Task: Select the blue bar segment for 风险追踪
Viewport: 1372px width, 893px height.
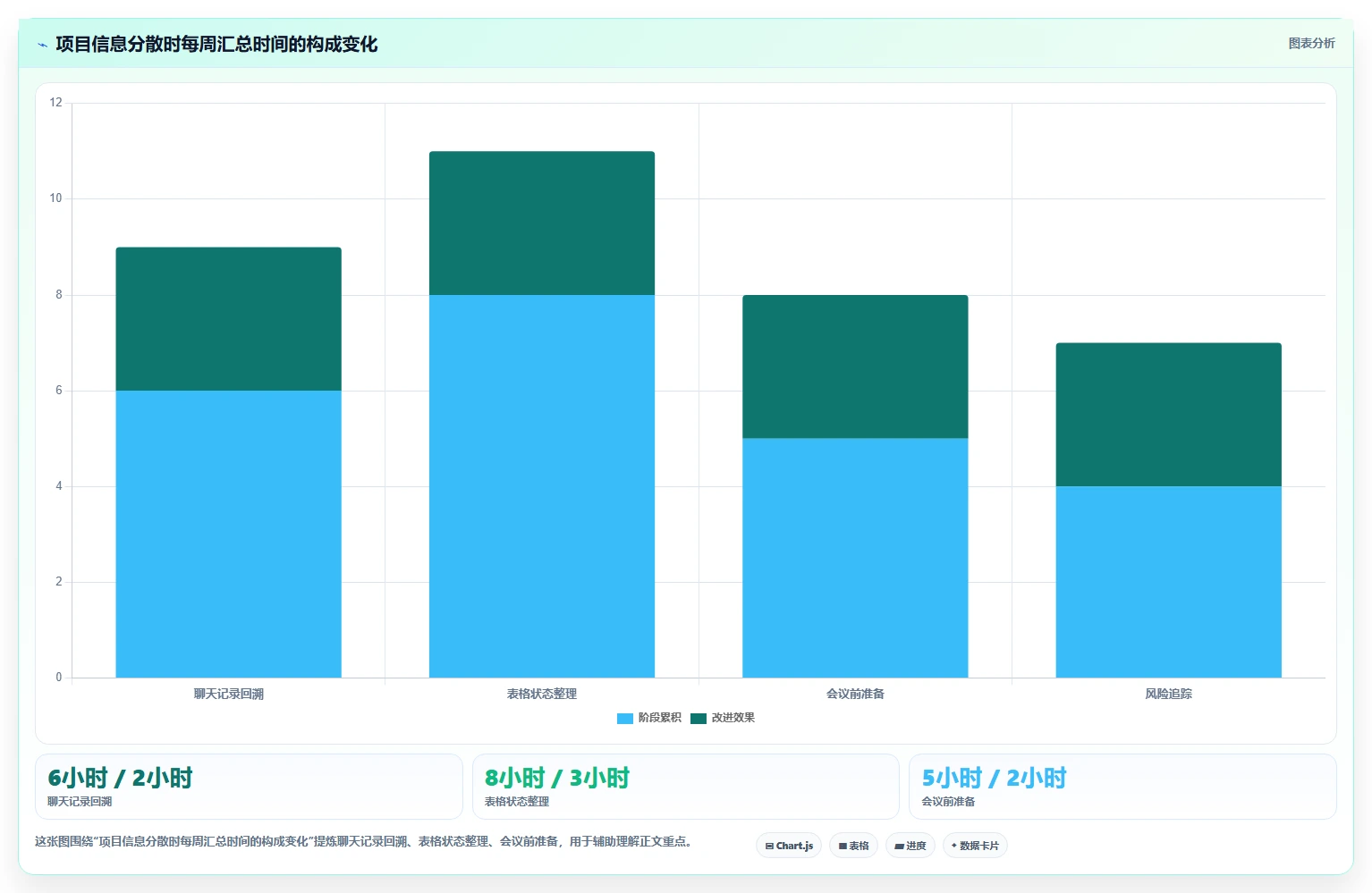Action: pos(1168,582)
